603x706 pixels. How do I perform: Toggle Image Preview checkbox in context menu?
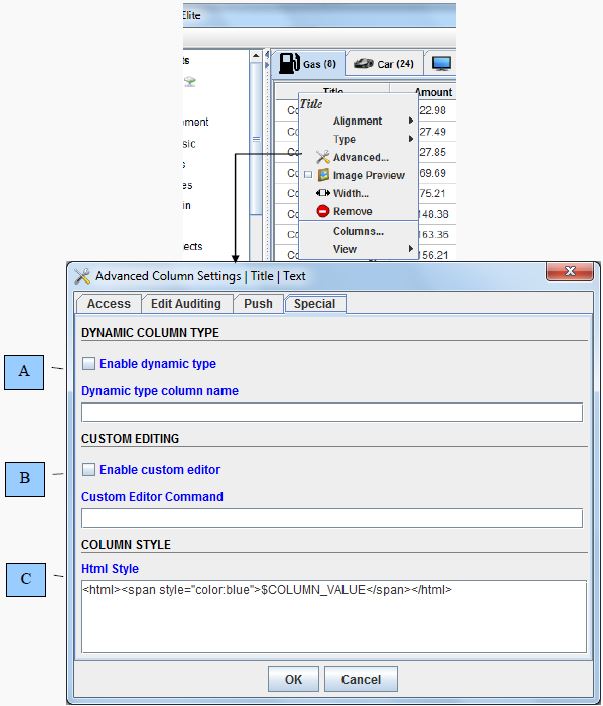(x=308, y=175)
